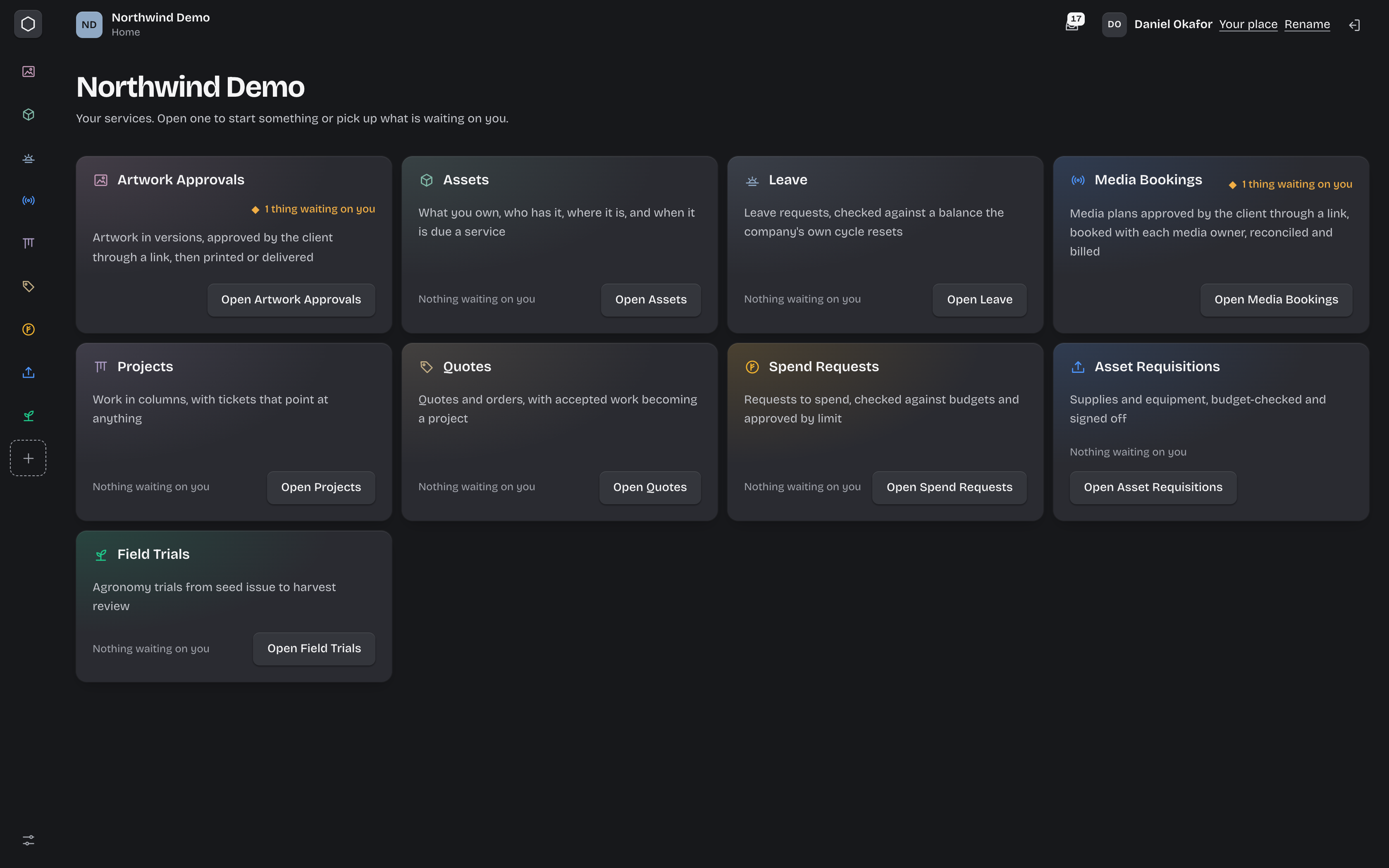Open Projects from sidebar columns icon

pyautogui.click(x=28, y=243)
